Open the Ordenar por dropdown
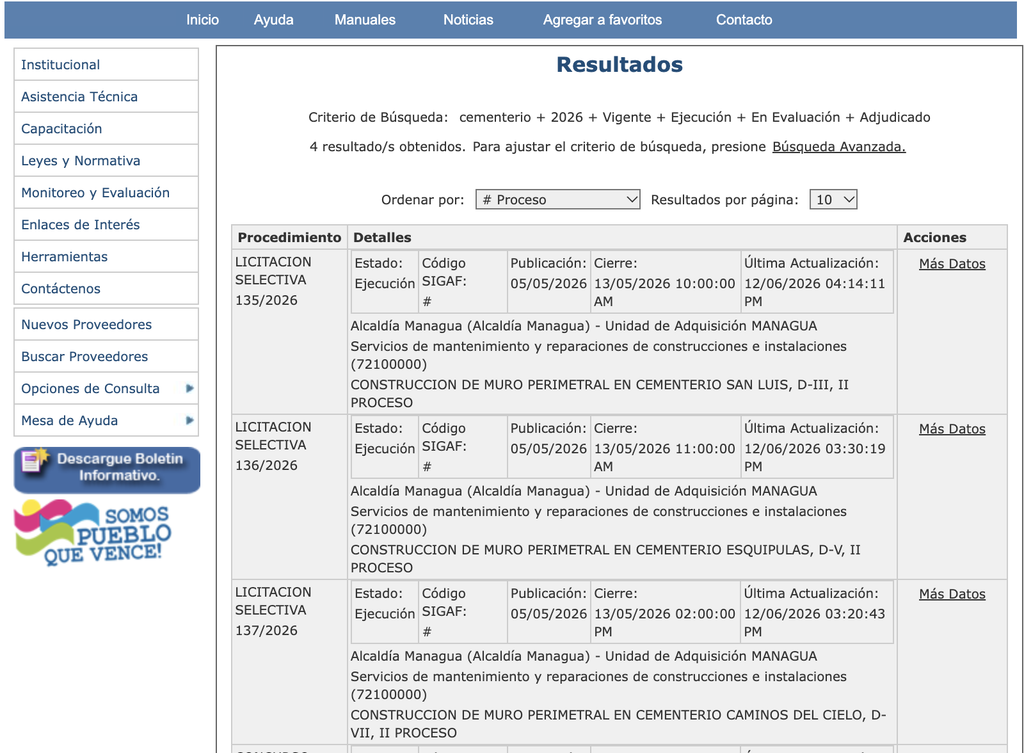Image resolution: width=1024 pixels, height=753 pixels. coord(558,200)
